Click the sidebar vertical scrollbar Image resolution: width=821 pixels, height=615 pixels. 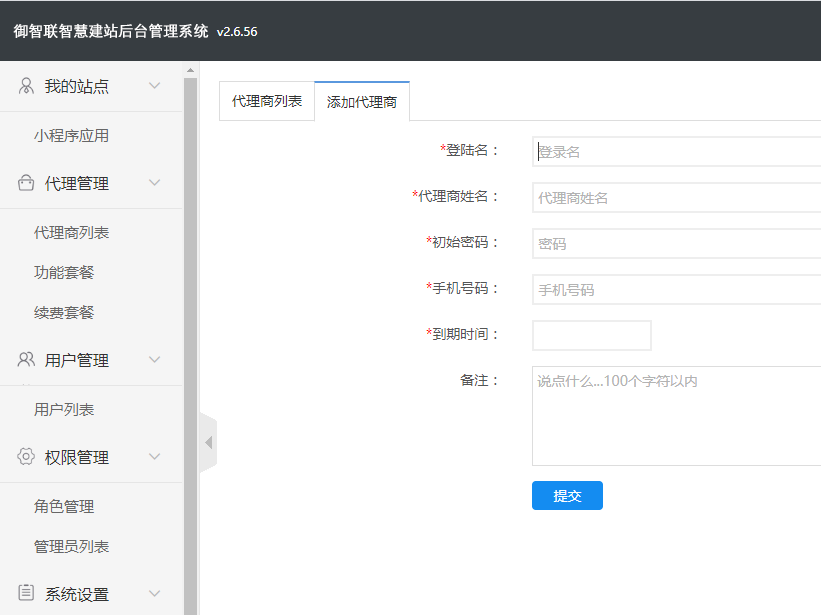[x=191, y=340]
